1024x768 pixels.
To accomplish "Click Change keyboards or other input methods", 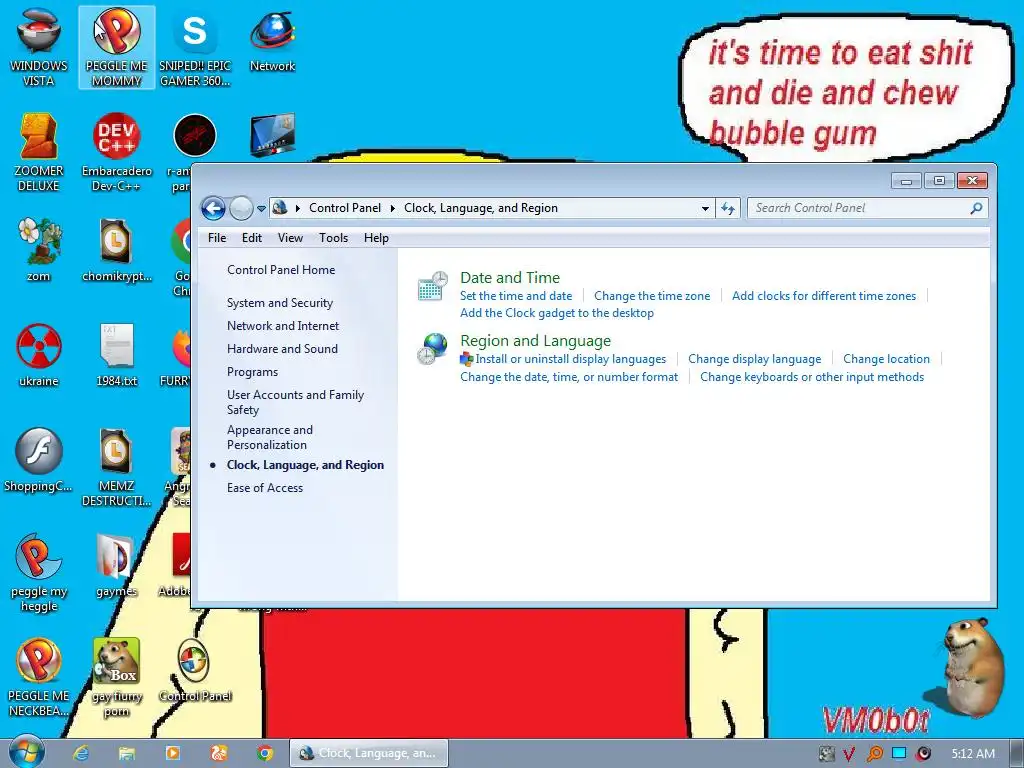I will pos(812,377).
